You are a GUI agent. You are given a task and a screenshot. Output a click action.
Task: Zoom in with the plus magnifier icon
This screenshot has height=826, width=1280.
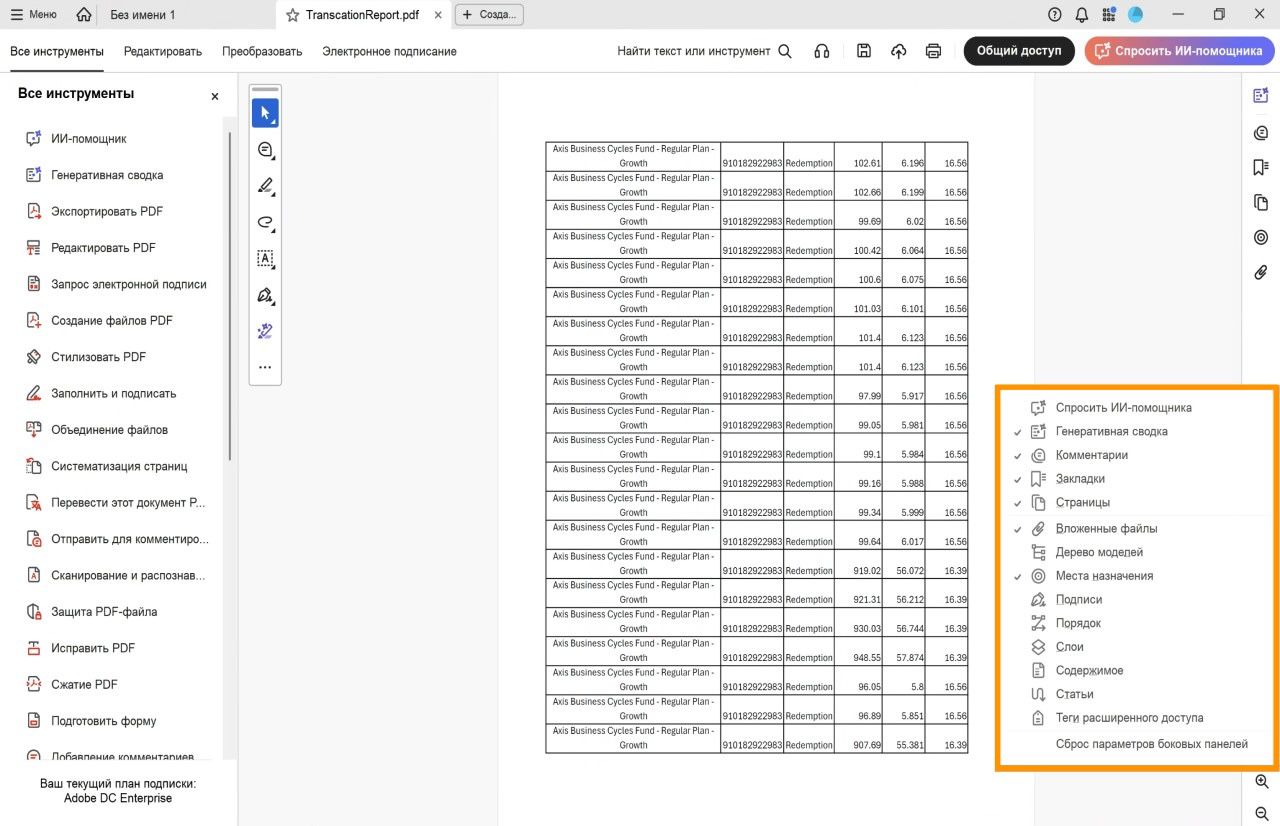click(x=1261, y=782)
